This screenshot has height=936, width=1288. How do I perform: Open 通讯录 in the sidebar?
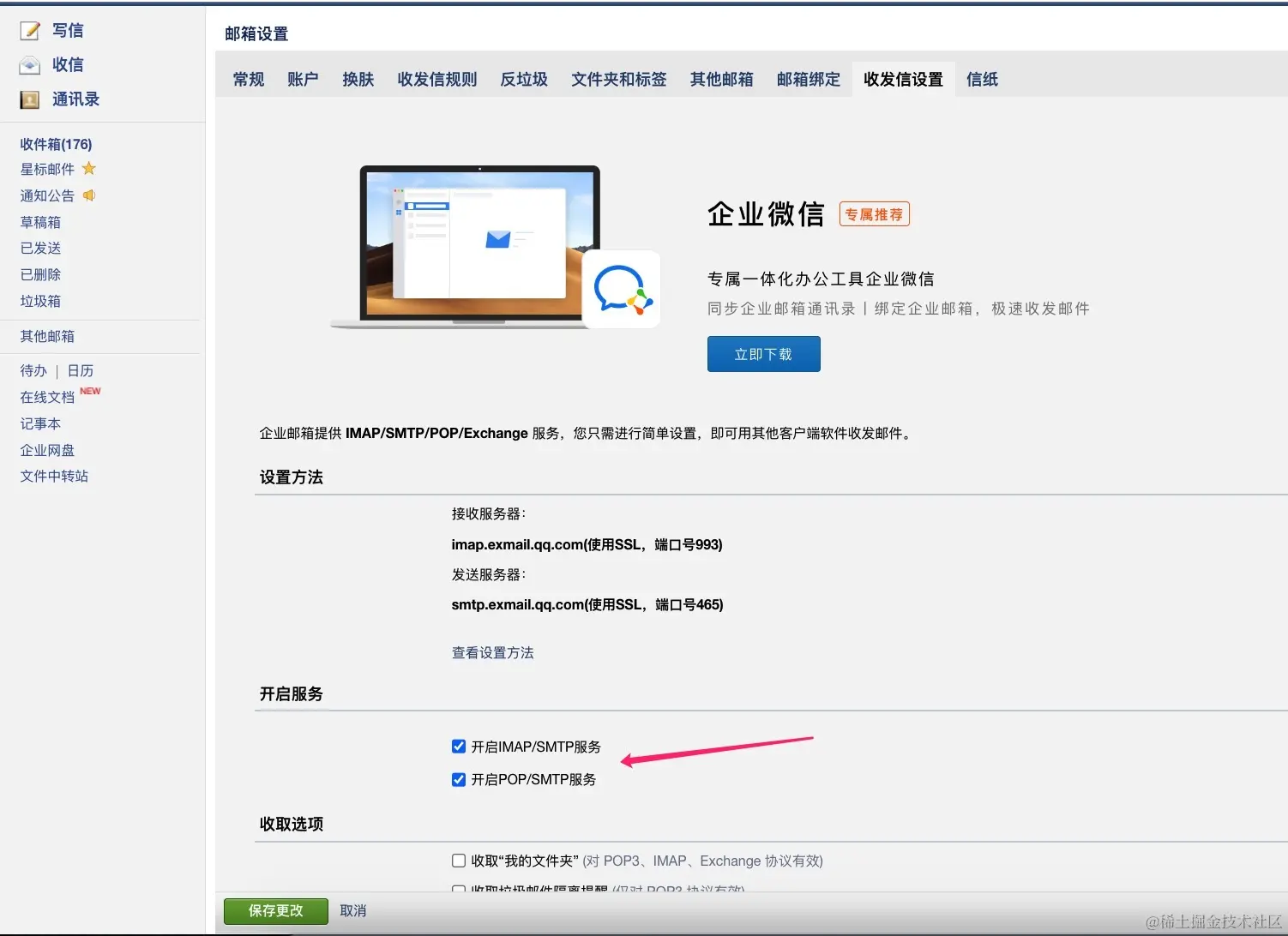pyautogui.click(x=75, y=99)
